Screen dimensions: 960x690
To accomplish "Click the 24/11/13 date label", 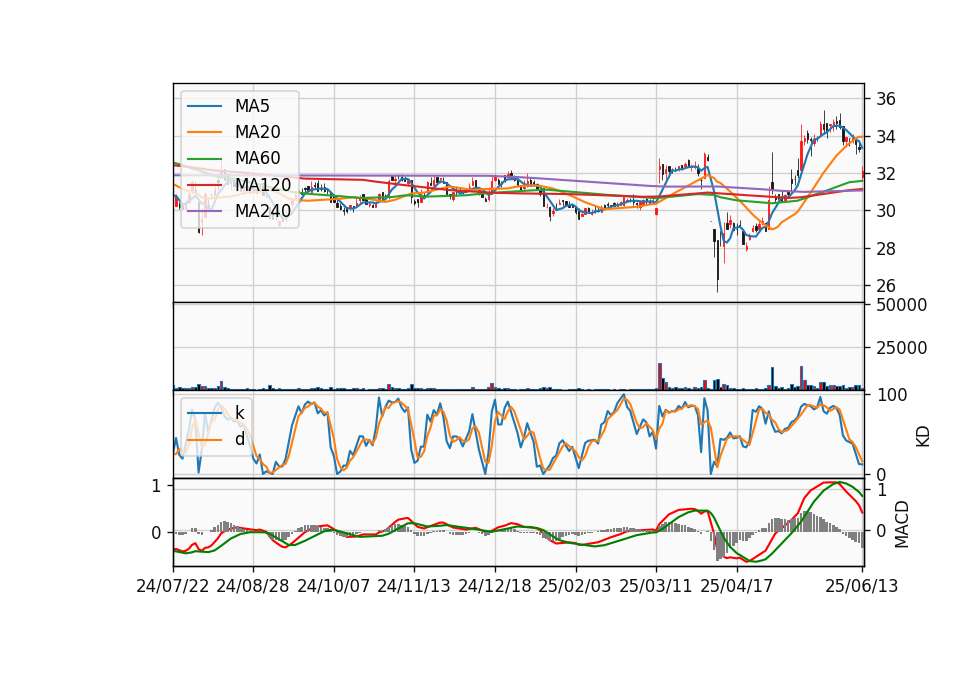I will (414, 586).
